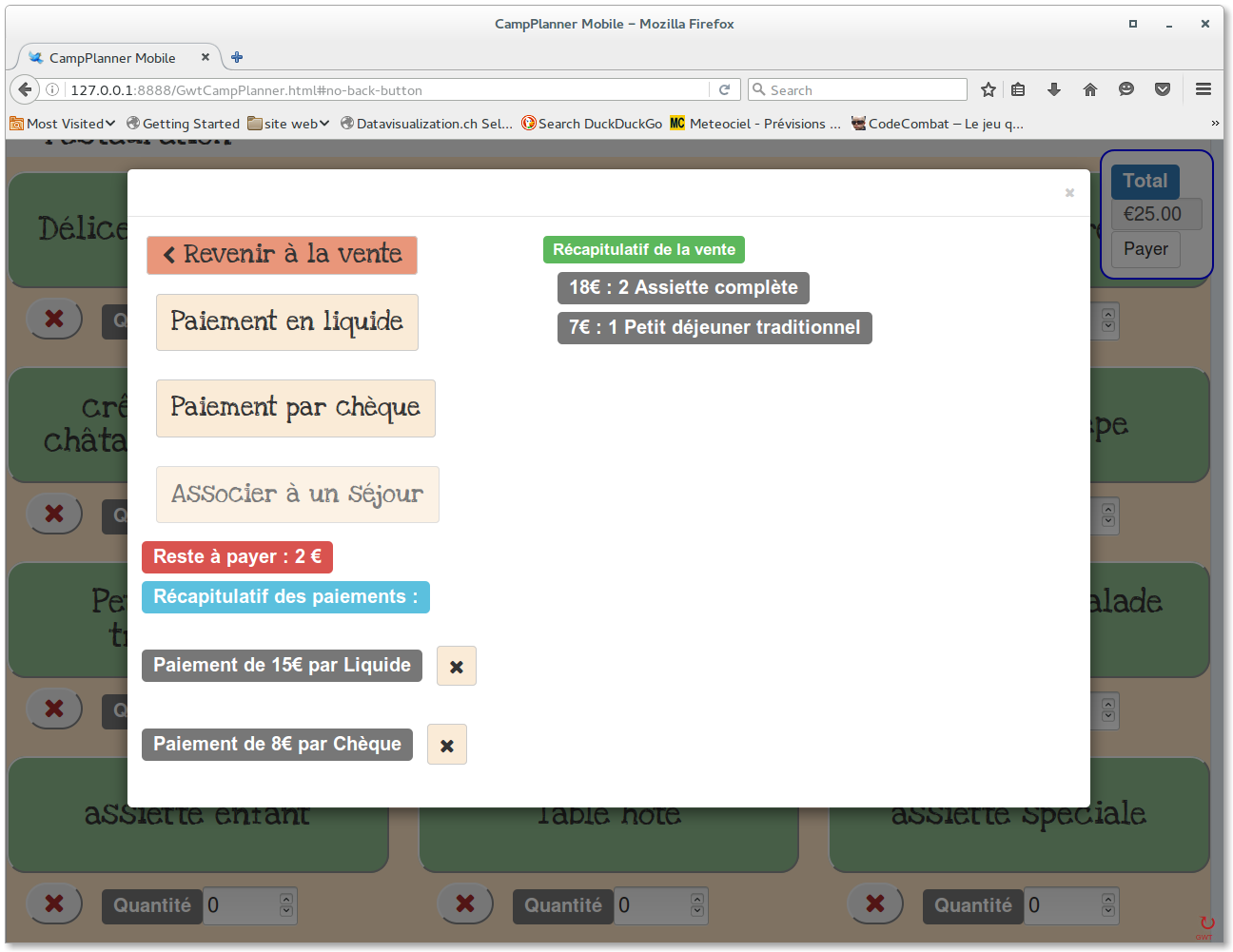The image size is (1233, 952).
Task: Open the site web bookmarks folder
Action: coord(288,124)
